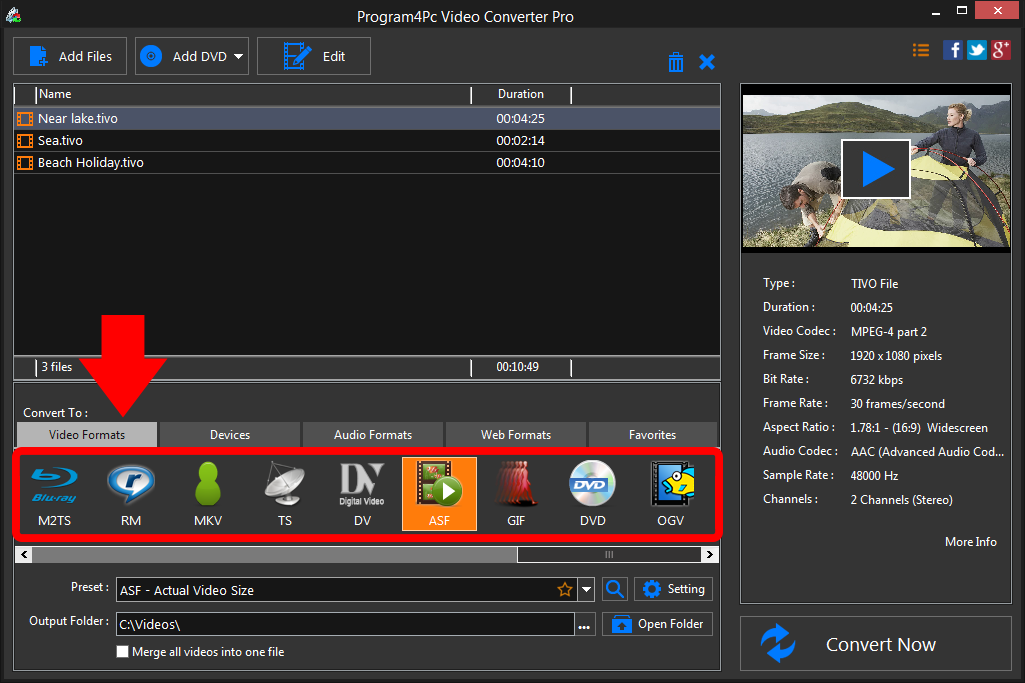
Task: Click the TIVO File type value
Action: 874,284
